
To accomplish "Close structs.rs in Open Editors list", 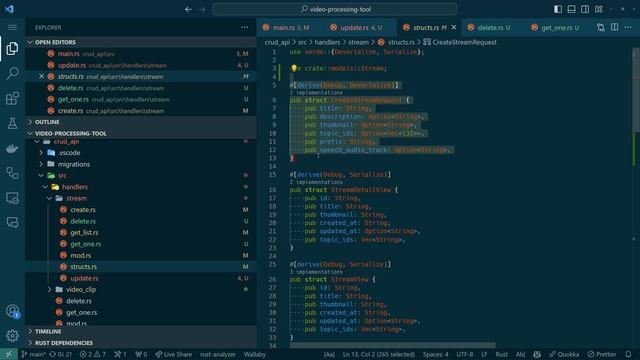I will [x=41, y=76].
